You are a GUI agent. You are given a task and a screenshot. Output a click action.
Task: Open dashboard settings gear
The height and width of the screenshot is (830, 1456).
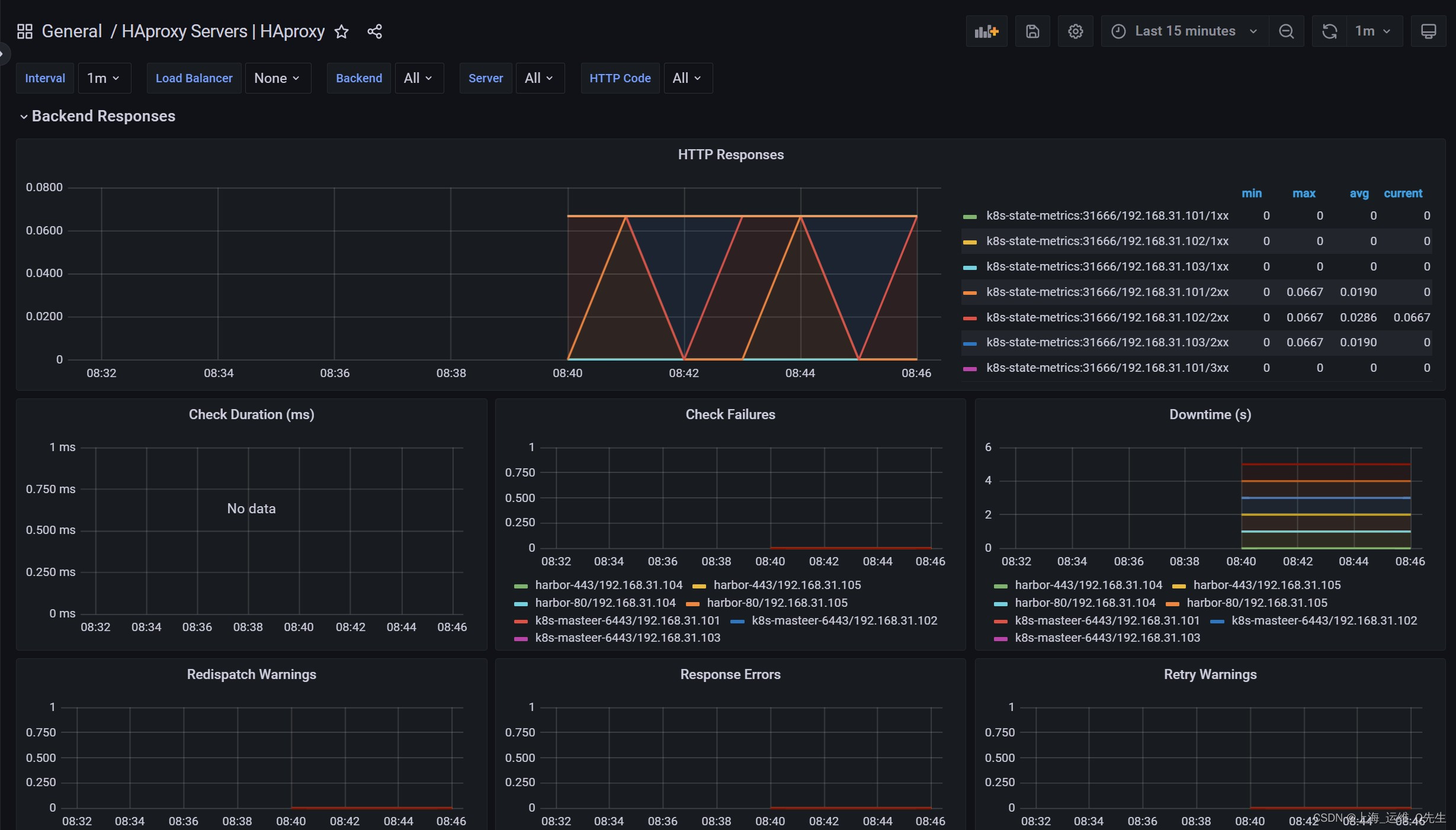[1076, 31]
